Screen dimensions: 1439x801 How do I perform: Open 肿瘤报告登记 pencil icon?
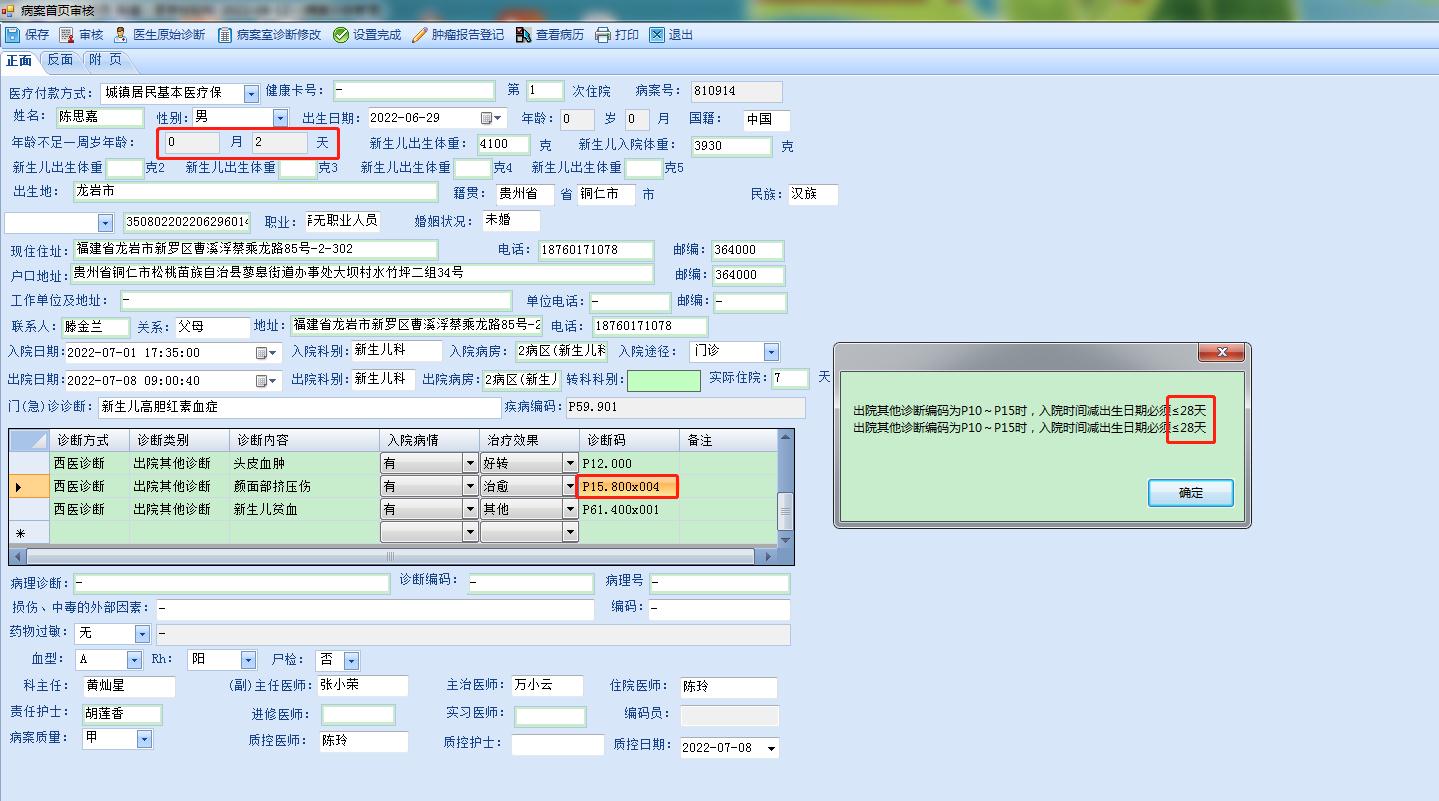pyautogui.click(x=420, y=35)
